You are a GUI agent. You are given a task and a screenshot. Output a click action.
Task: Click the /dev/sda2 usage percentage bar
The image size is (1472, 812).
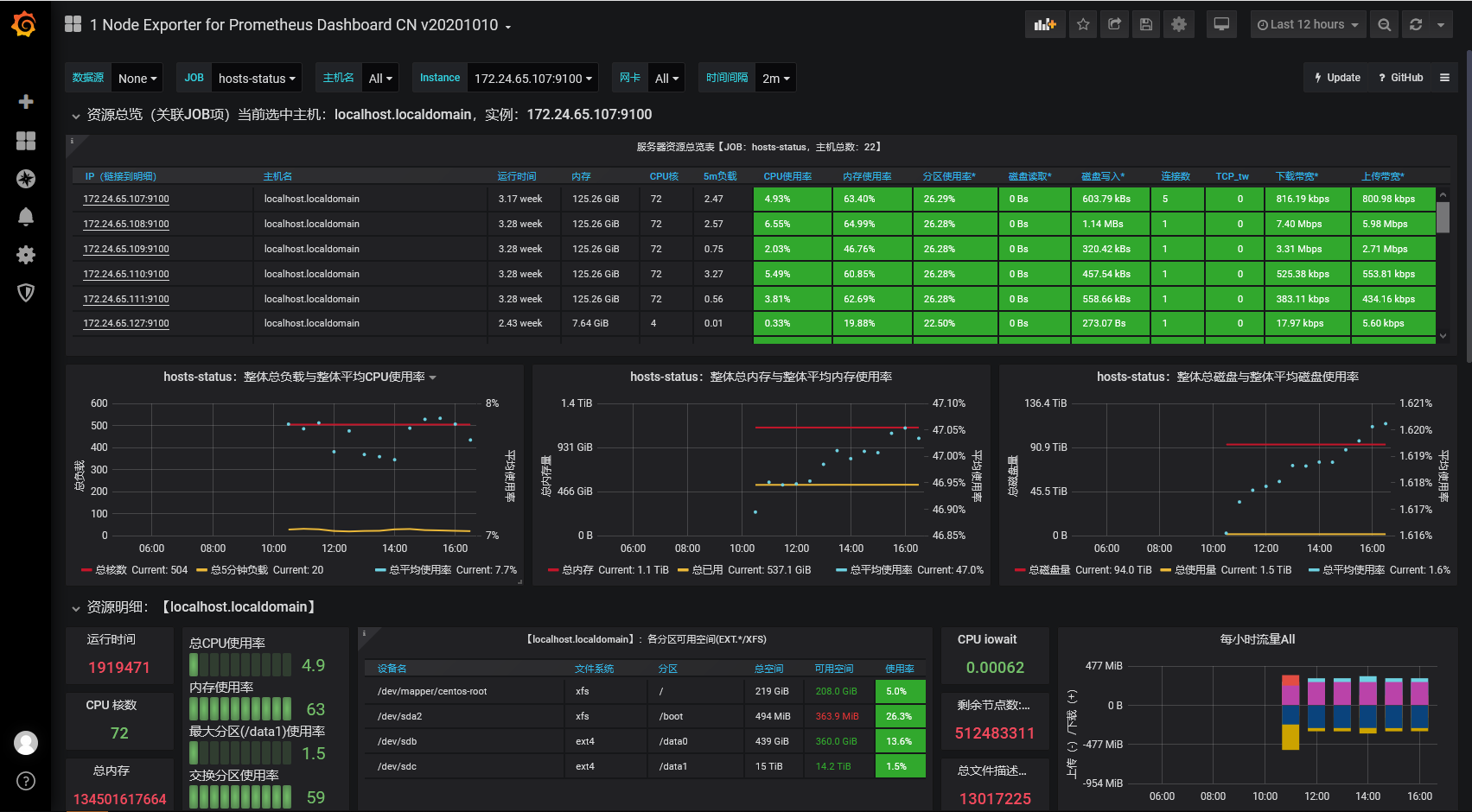(900, 716)
